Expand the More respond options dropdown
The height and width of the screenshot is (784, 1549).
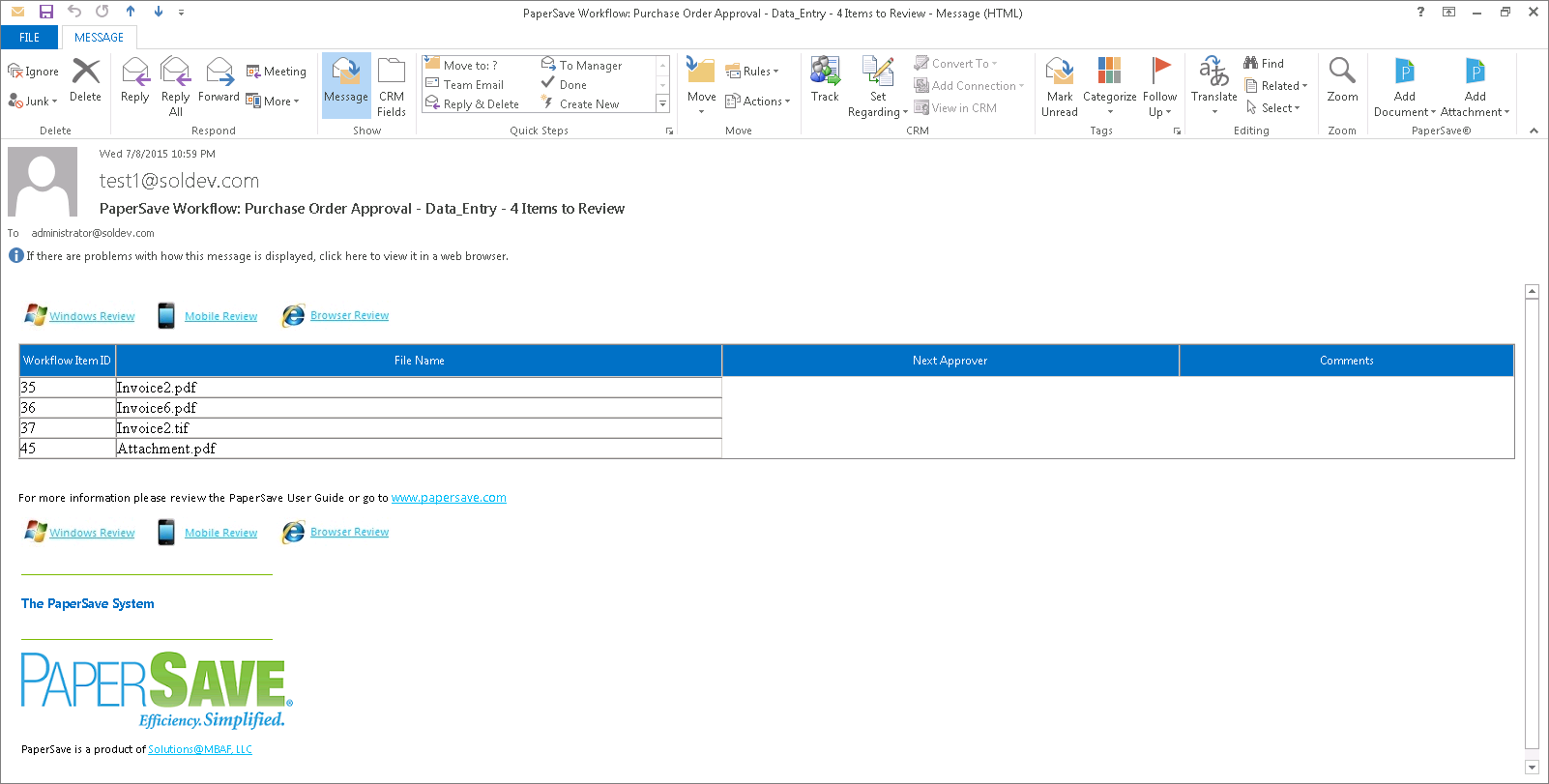273,101
